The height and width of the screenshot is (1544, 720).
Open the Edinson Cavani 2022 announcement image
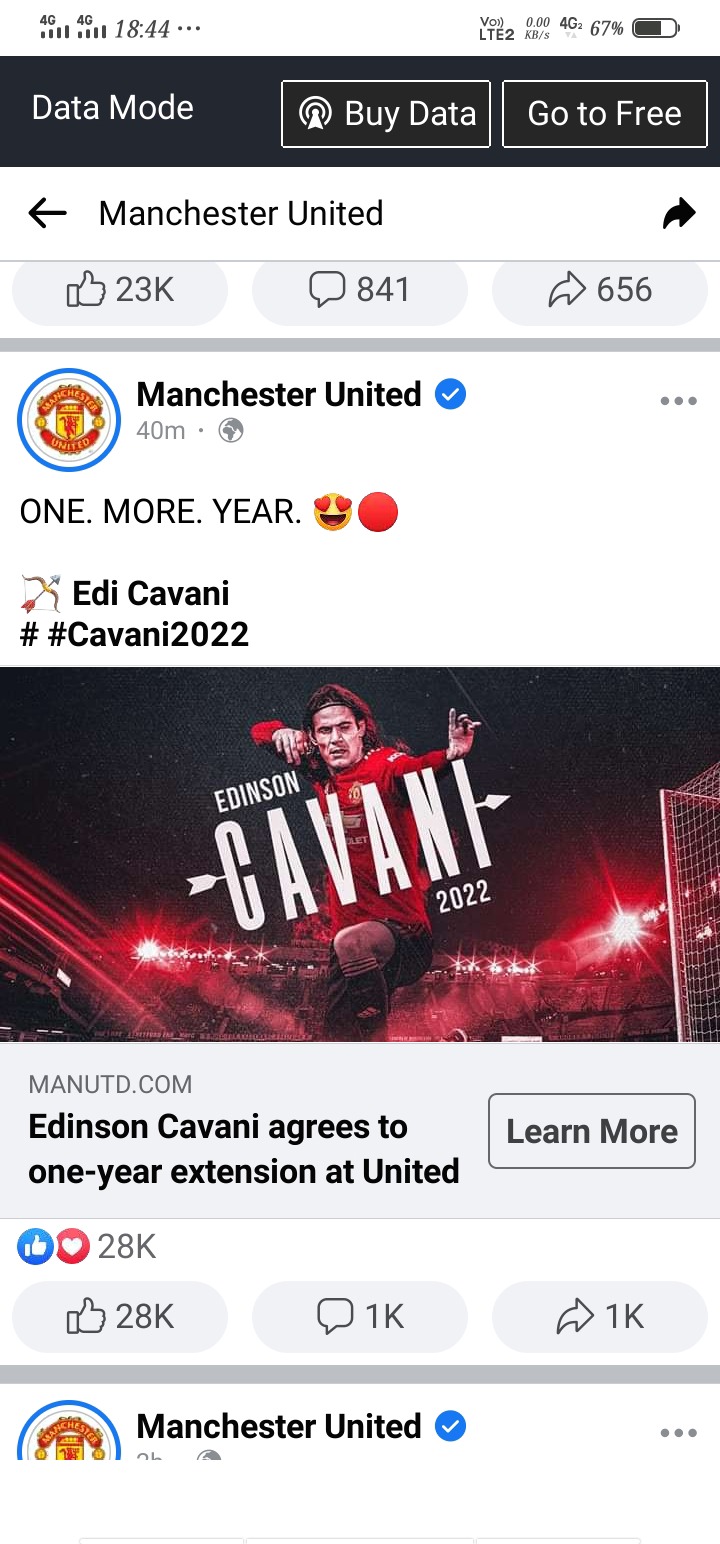click(x=360, y=855)
